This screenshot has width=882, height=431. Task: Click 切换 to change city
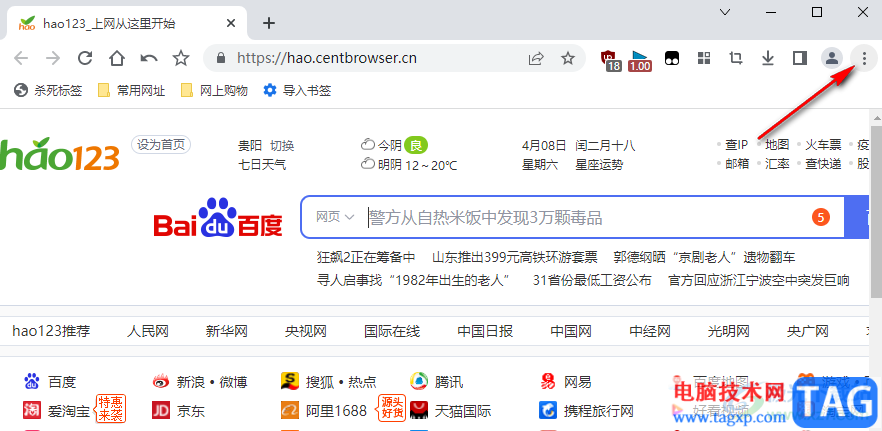click(282, 146)
